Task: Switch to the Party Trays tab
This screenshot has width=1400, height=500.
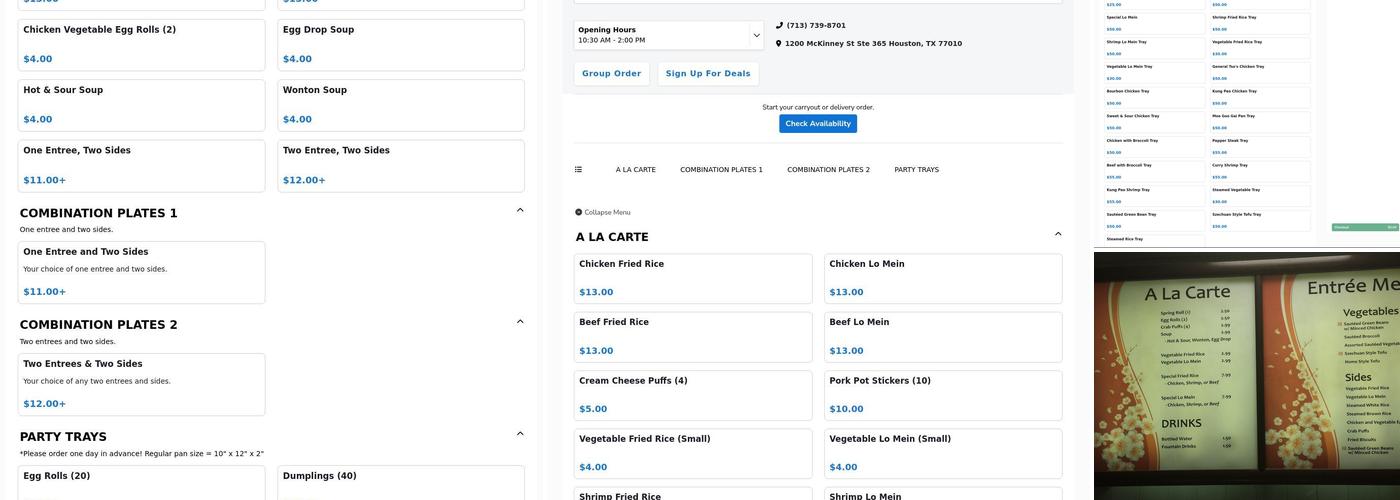Action: coord(916,170)
